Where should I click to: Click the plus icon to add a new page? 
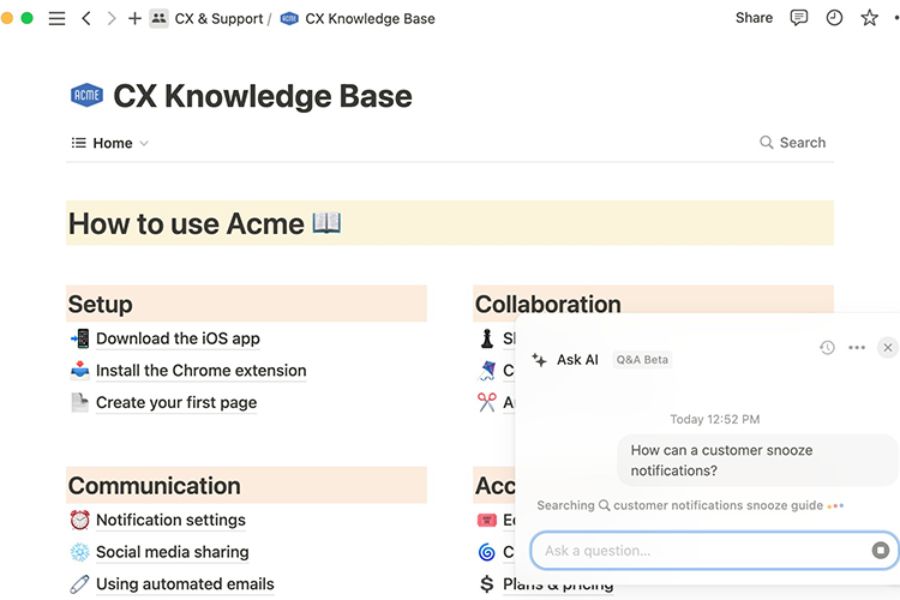[x=134, y=18]
